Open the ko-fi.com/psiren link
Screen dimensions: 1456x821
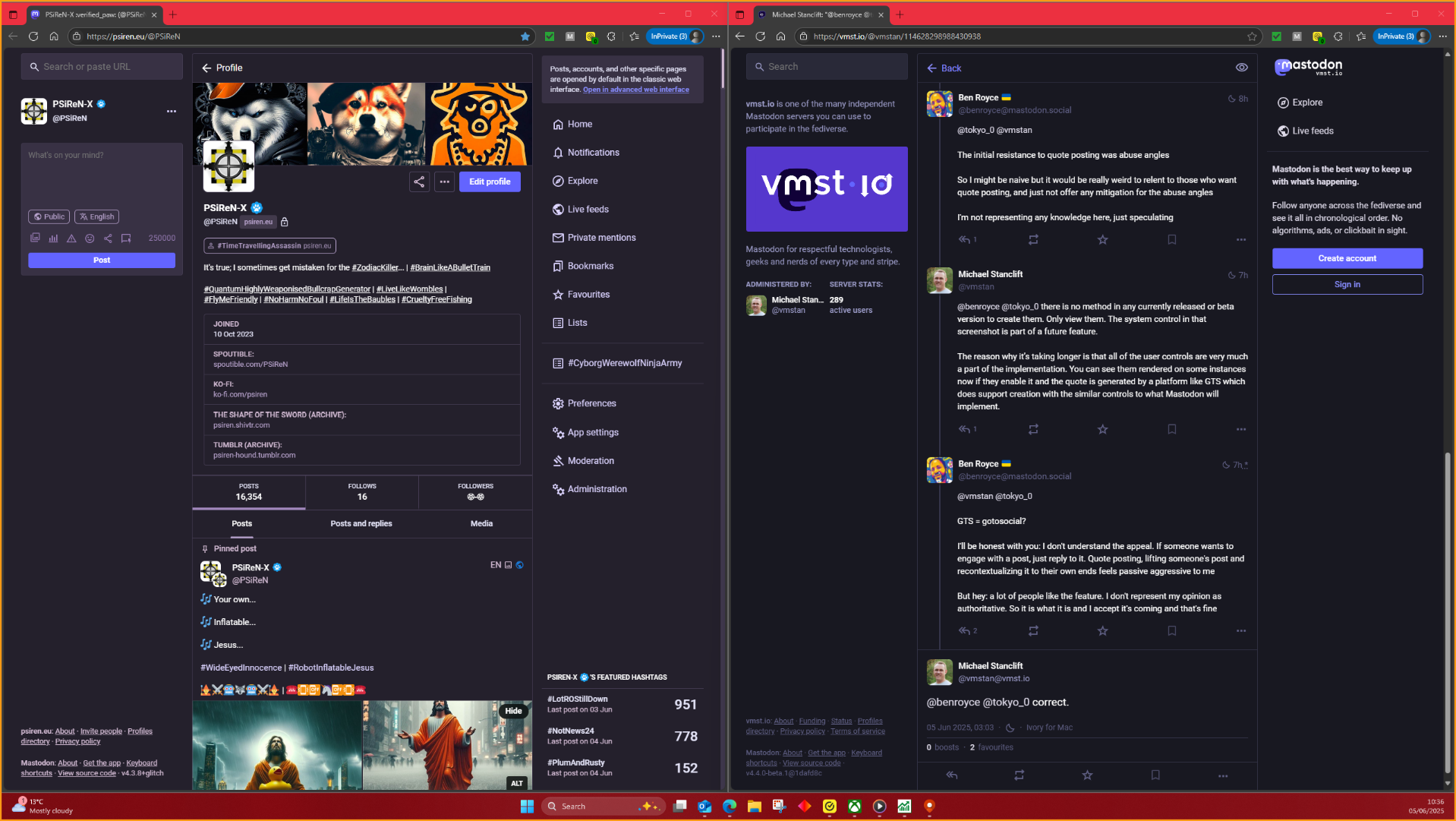pos(240,395)
